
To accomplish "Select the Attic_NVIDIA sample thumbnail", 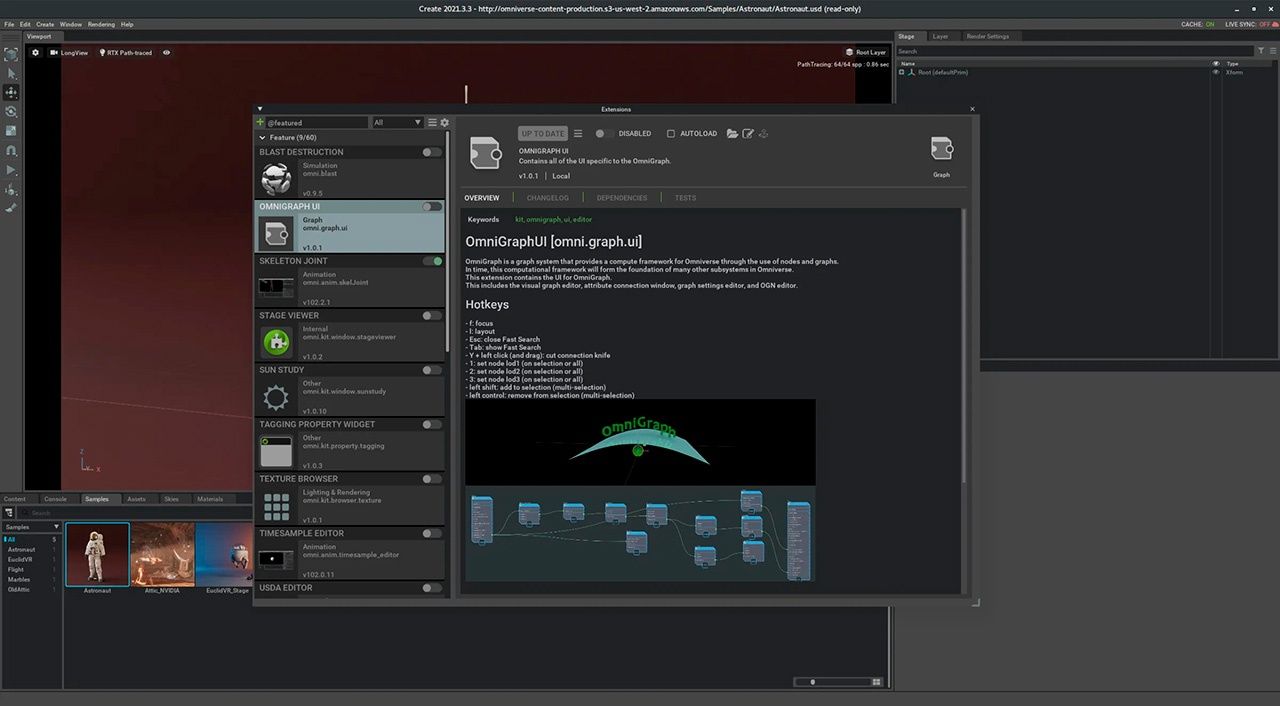I will 162,555.
